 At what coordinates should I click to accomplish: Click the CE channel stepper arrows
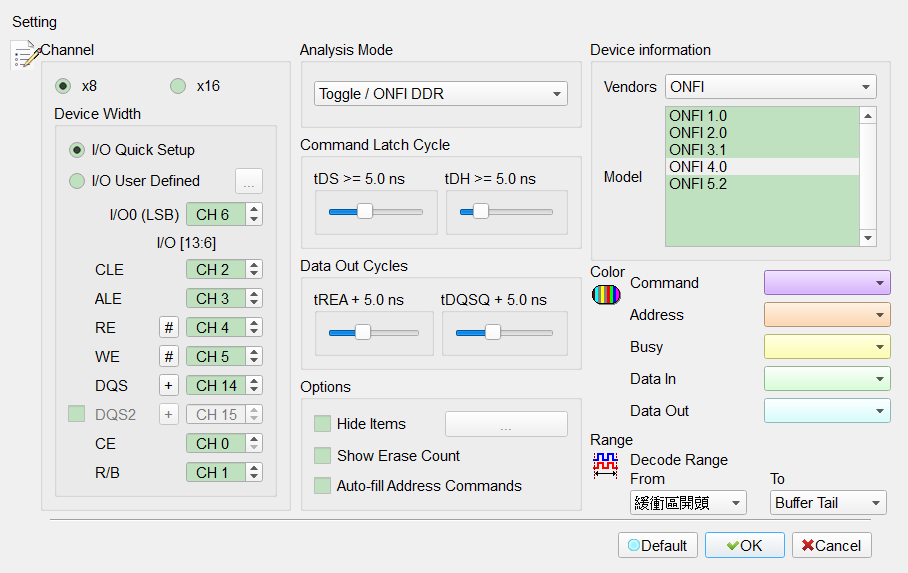254,443
